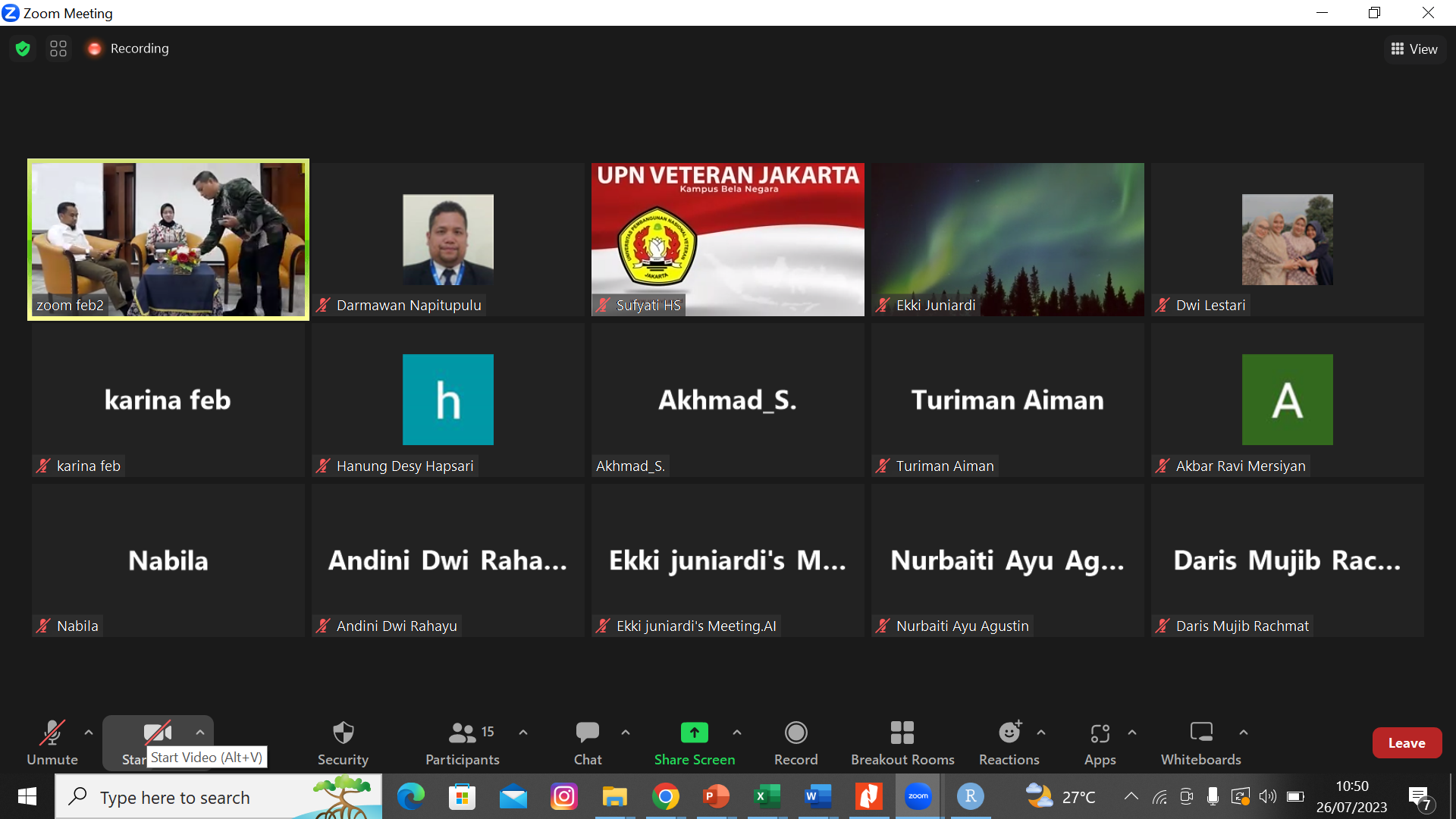Click the Nurbaiti Ayu Agustin name label
The image size is (1456, 819).
coord(962,626)
